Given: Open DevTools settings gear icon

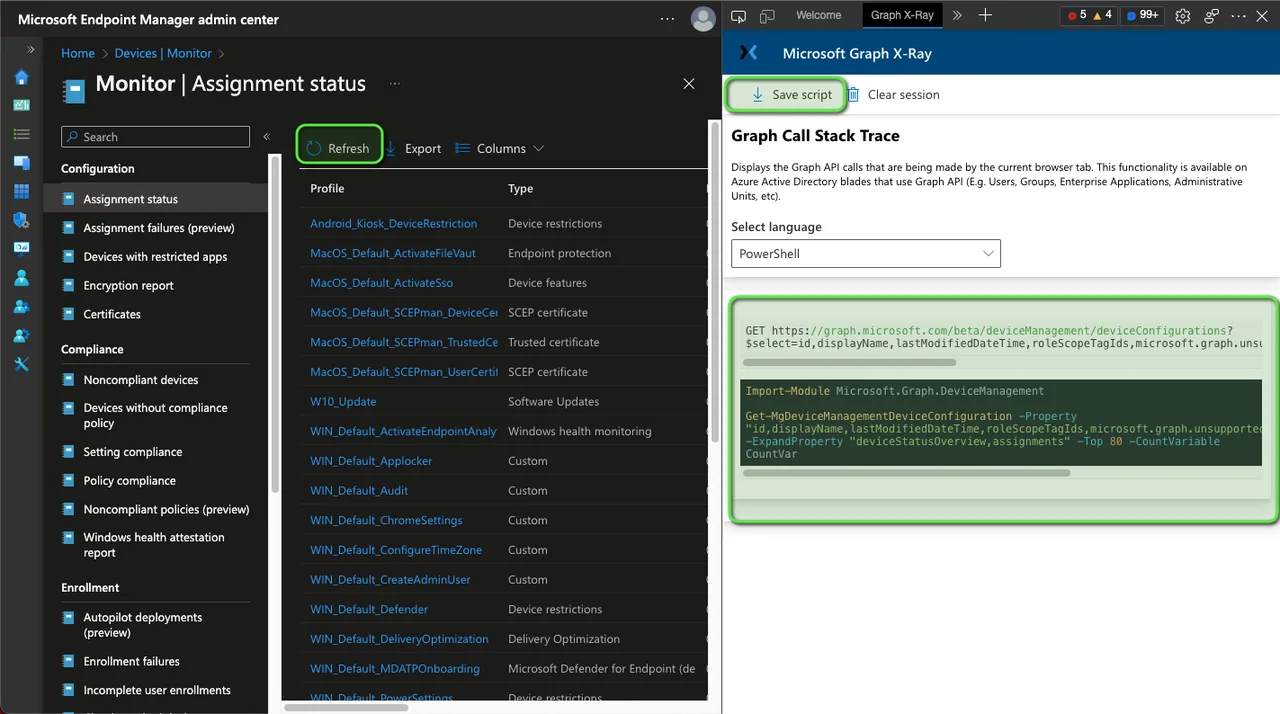Looking at the screenshot, I should tap(1183, 16).
